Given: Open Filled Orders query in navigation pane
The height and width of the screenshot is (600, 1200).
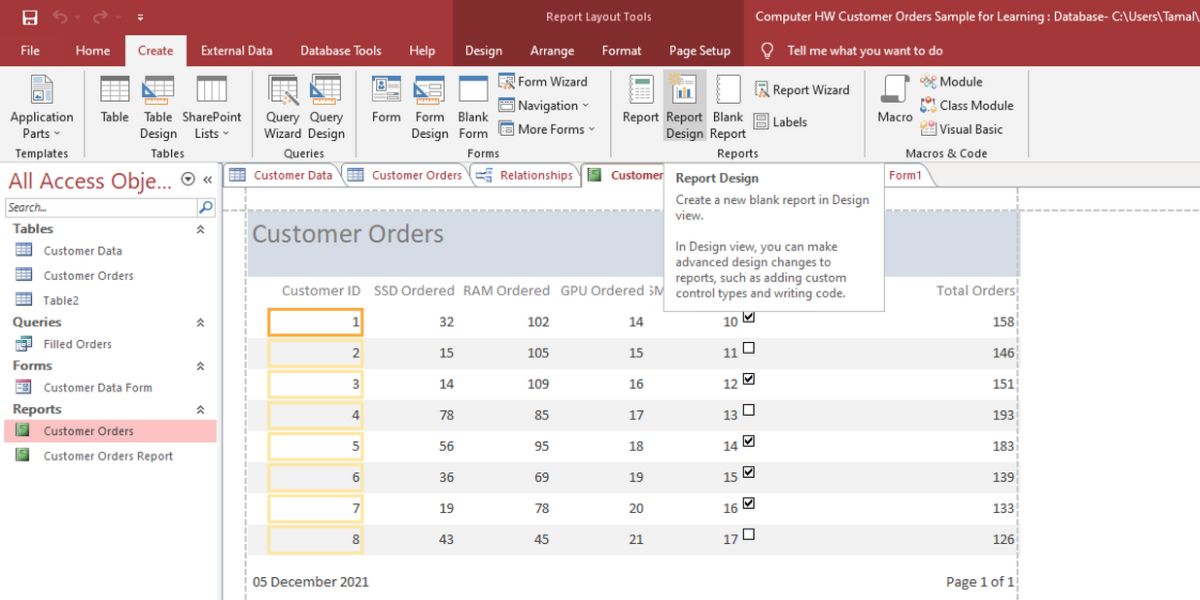Looking at the screenshot, I should point(77,344).
